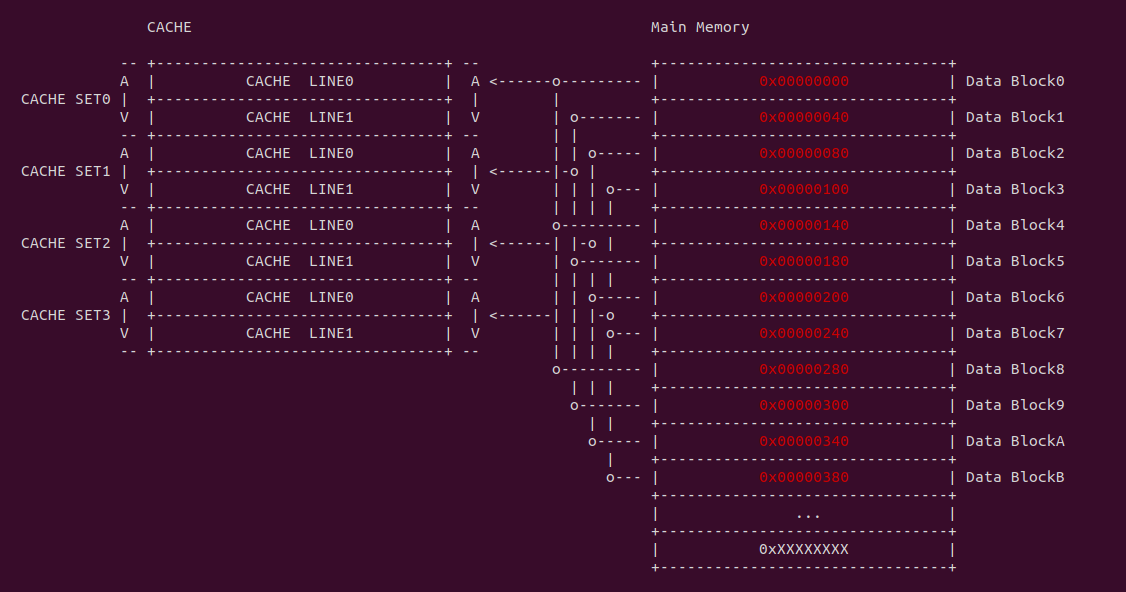
Task: Click the Data BlockA label
Action: click(1015, 441)
